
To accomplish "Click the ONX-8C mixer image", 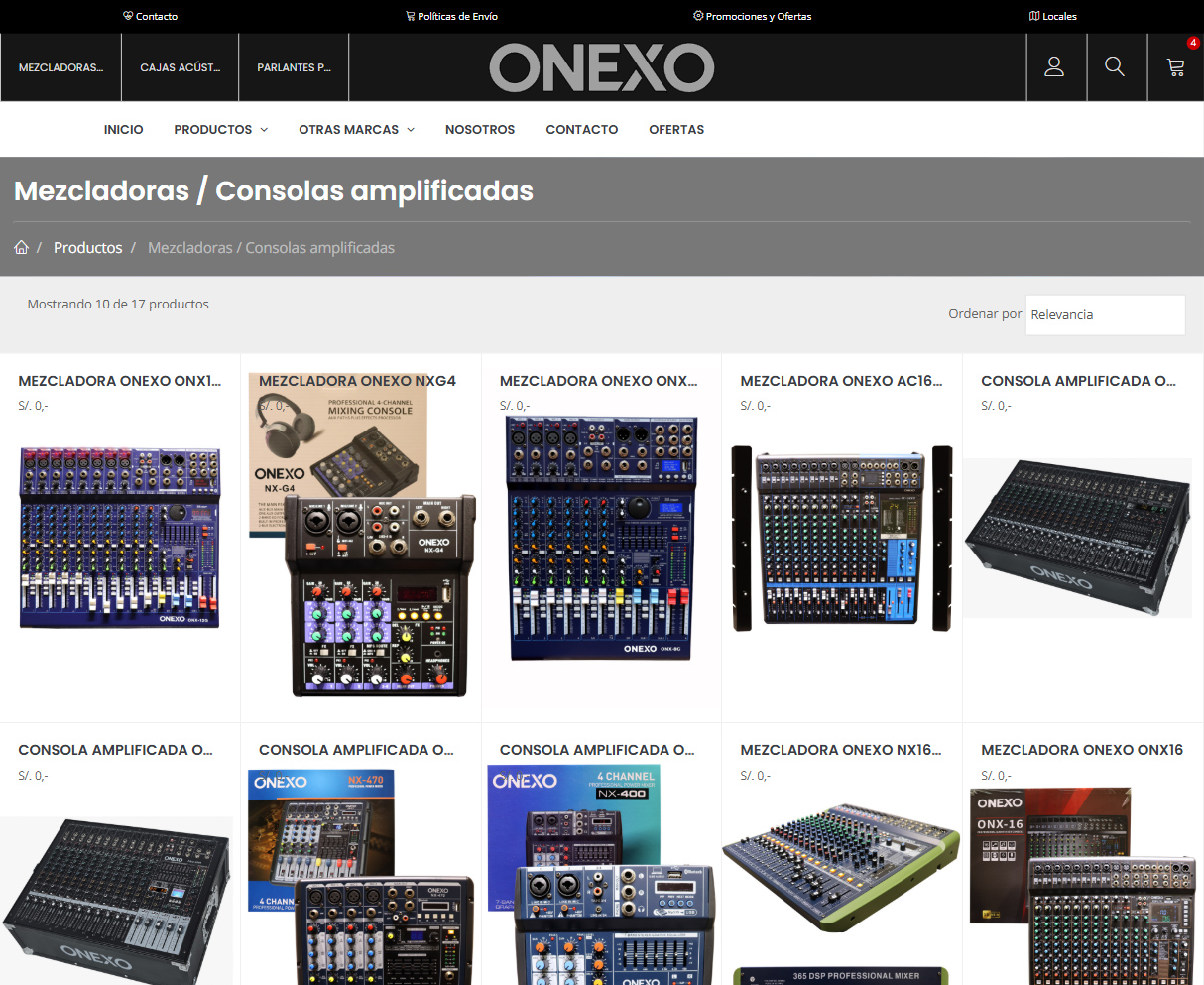I will point(601,538).
